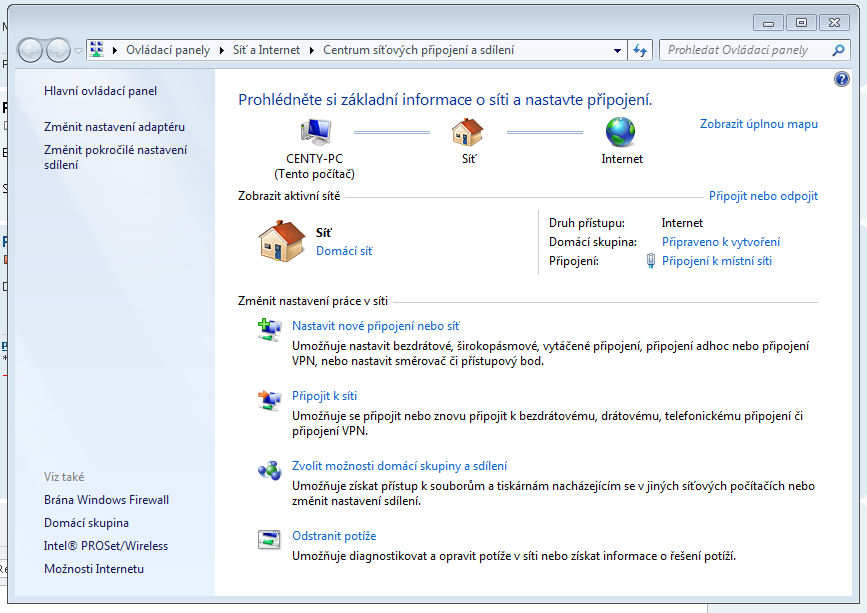Click the Síť house icon in network map
The width and height of the screenshot is (867, 613).
click(x=468, y=132)
